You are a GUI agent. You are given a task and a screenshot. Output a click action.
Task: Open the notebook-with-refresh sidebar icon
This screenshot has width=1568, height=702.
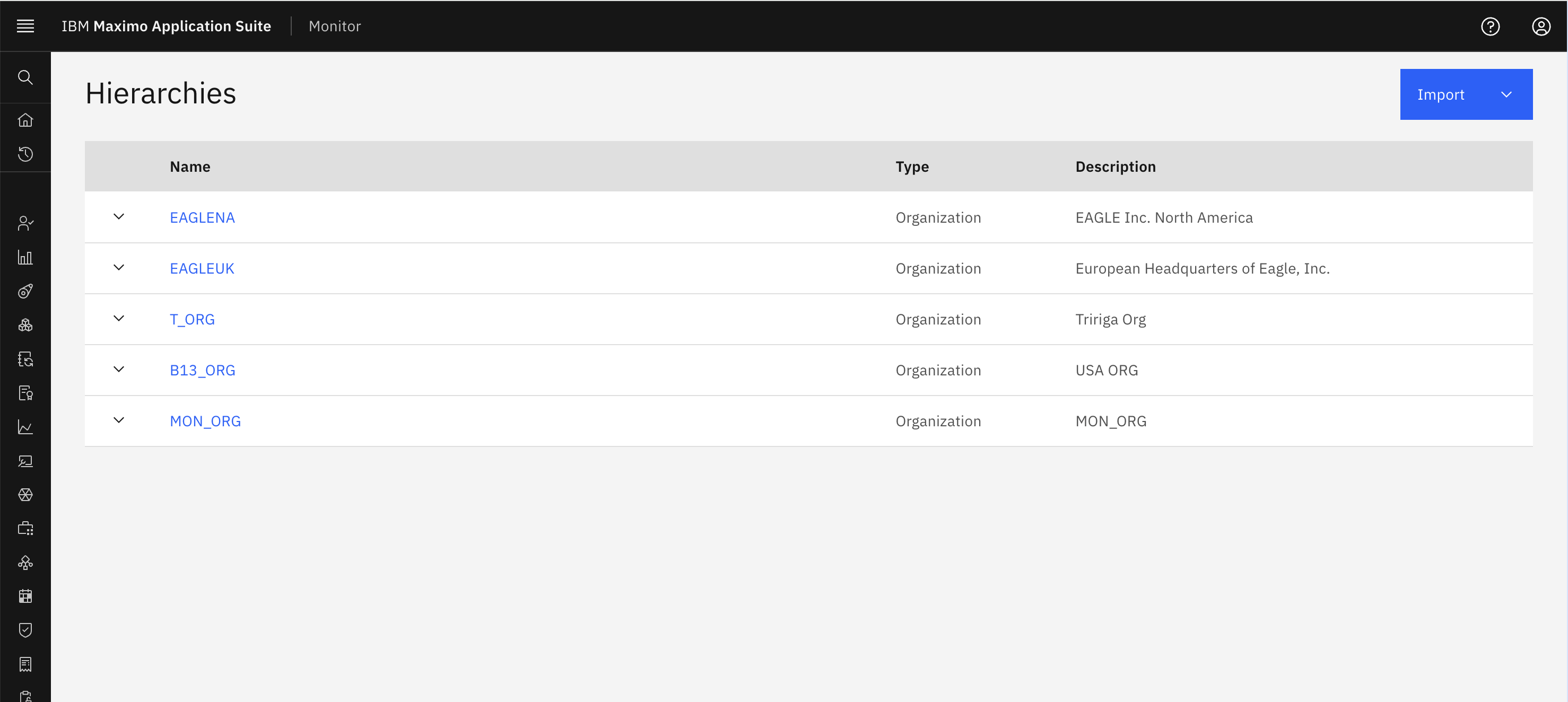pyautogui.click(x=25, y=359)
